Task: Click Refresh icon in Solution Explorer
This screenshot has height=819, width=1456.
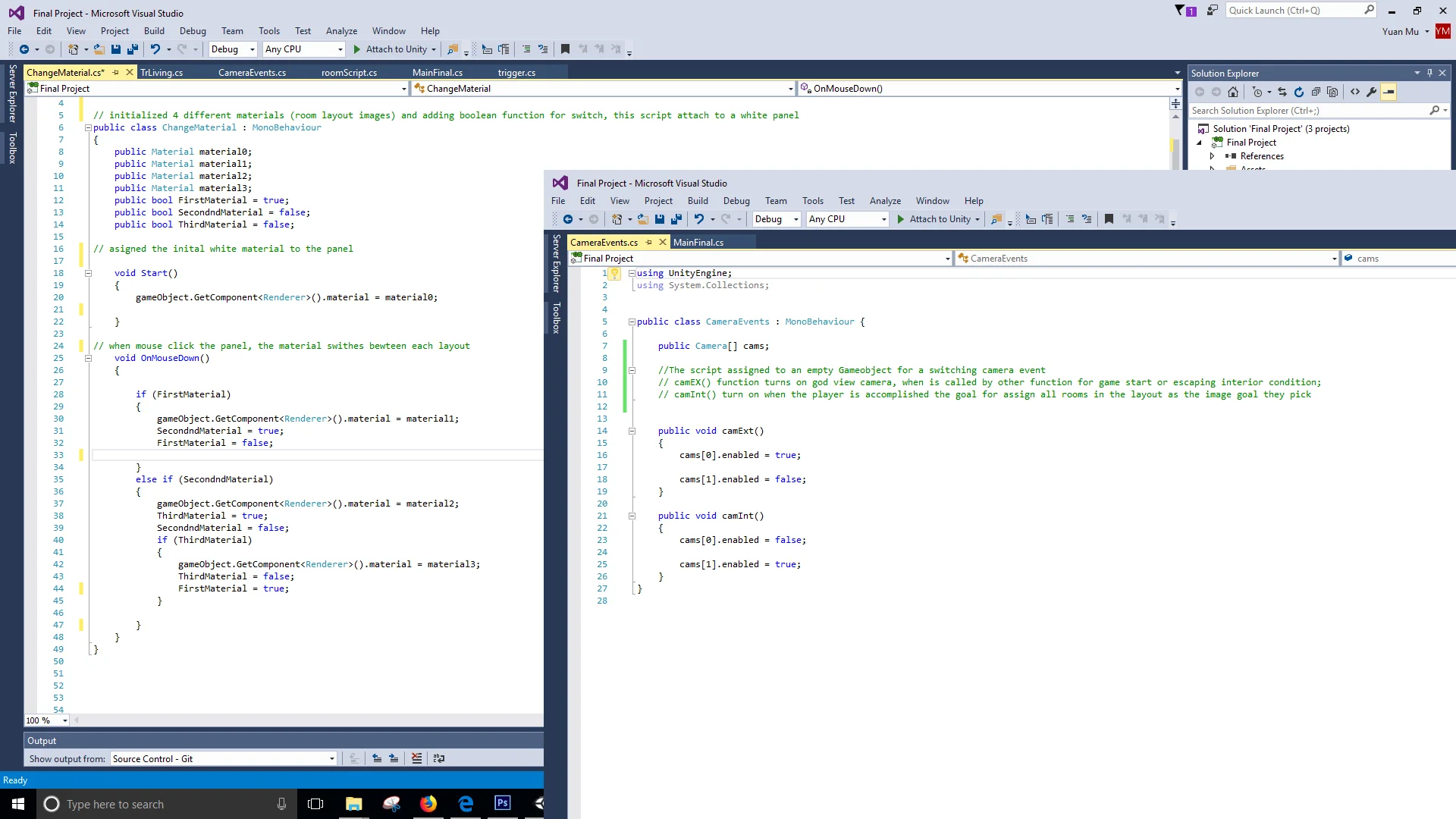Action: pos(1299,93)
